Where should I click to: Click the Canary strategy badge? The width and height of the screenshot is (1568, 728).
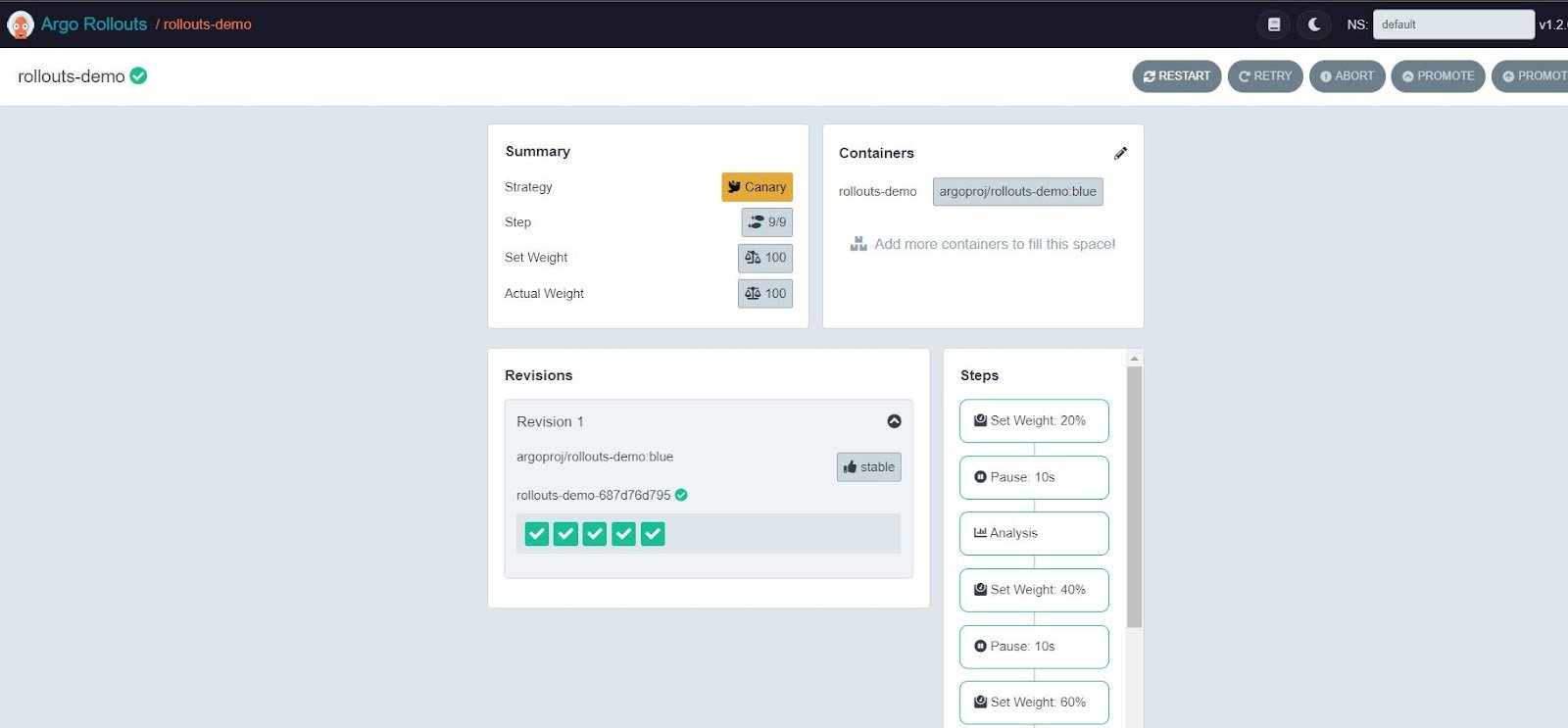pyautogui.click(x=757, y=187)
